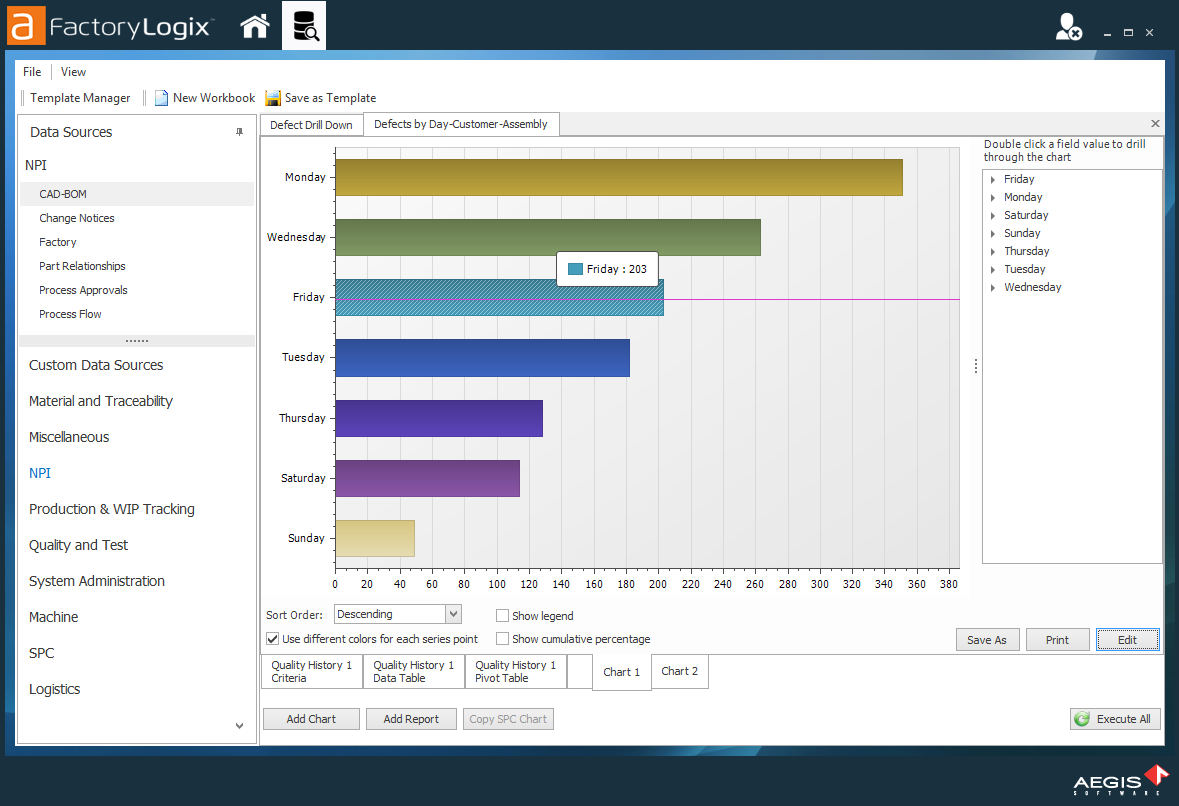Viewport: 1179px width, 806px height.
Task: Enable Show legend
Action: point(502,615)
